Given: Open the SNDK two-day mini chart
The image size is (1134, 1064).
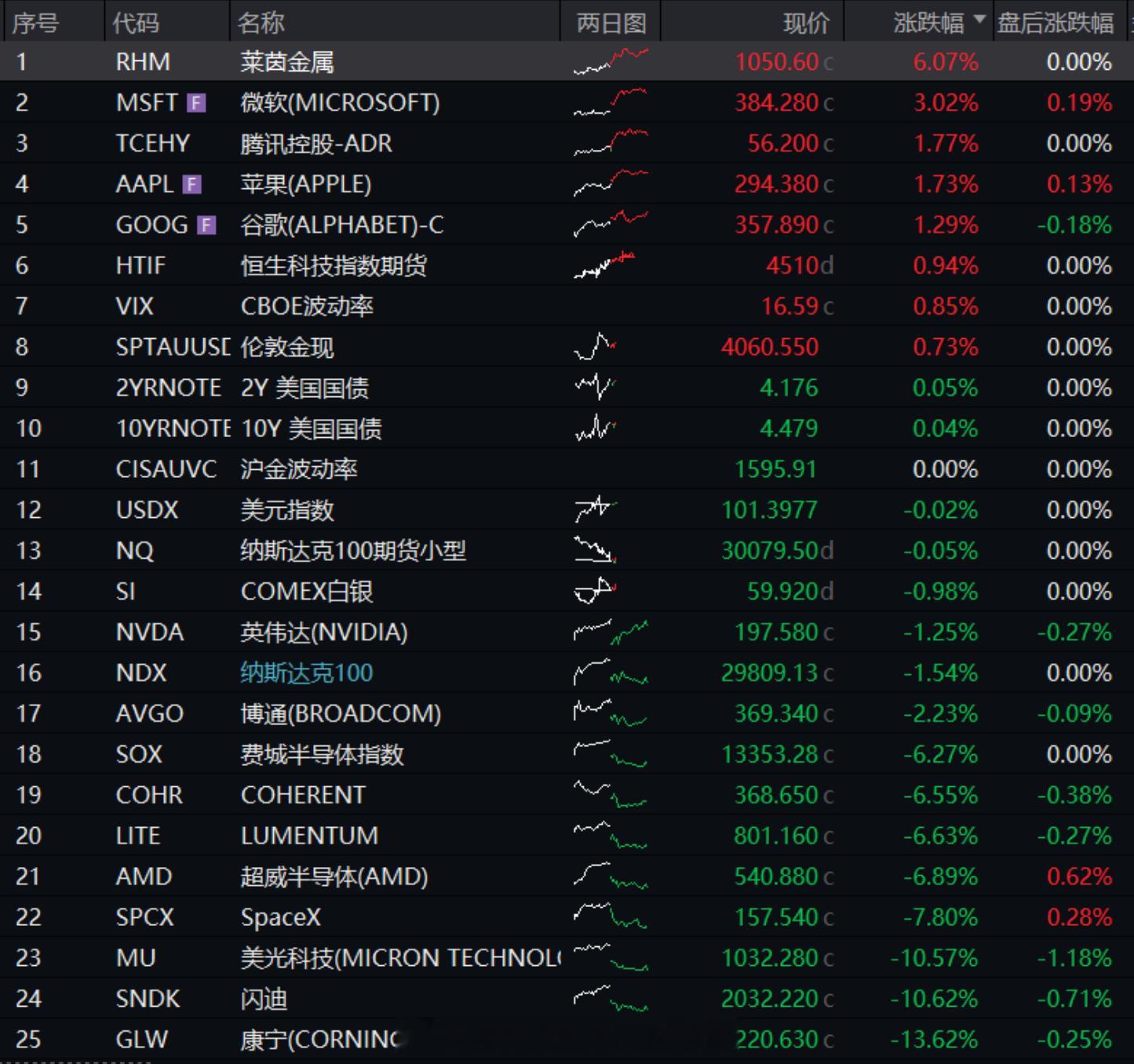Looking at the screenshot, I should [611, 999].
